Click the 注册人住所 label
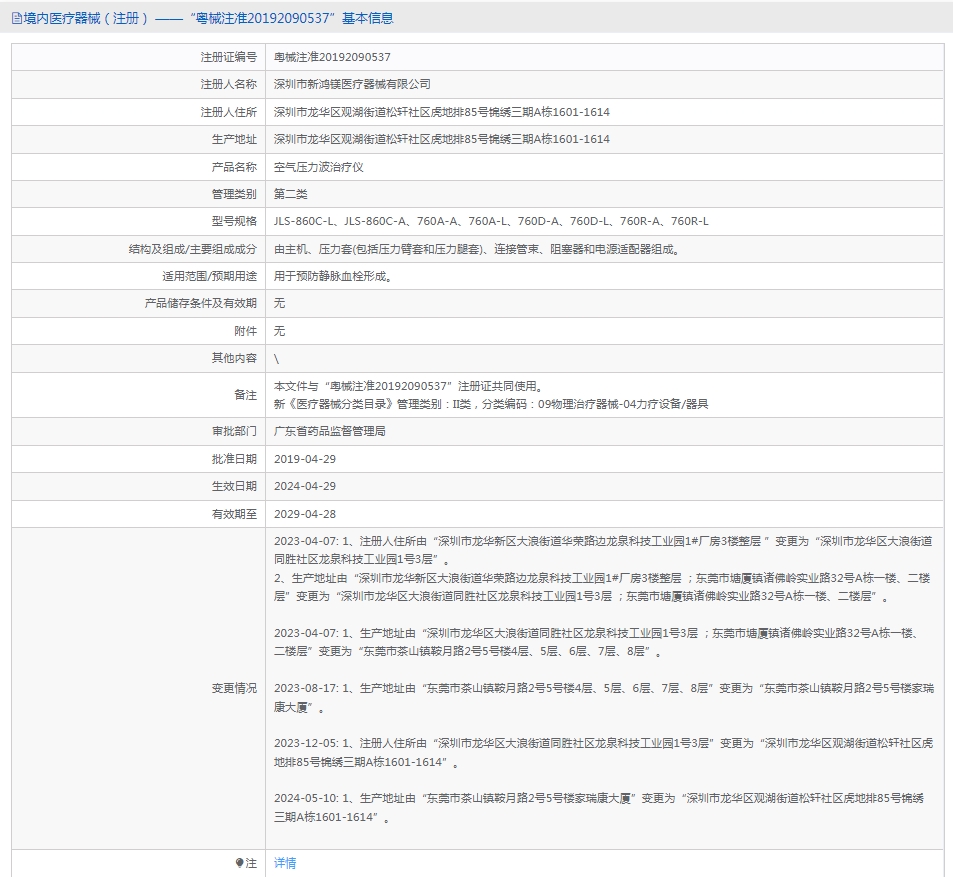953x877 pixels. point(229,112)
